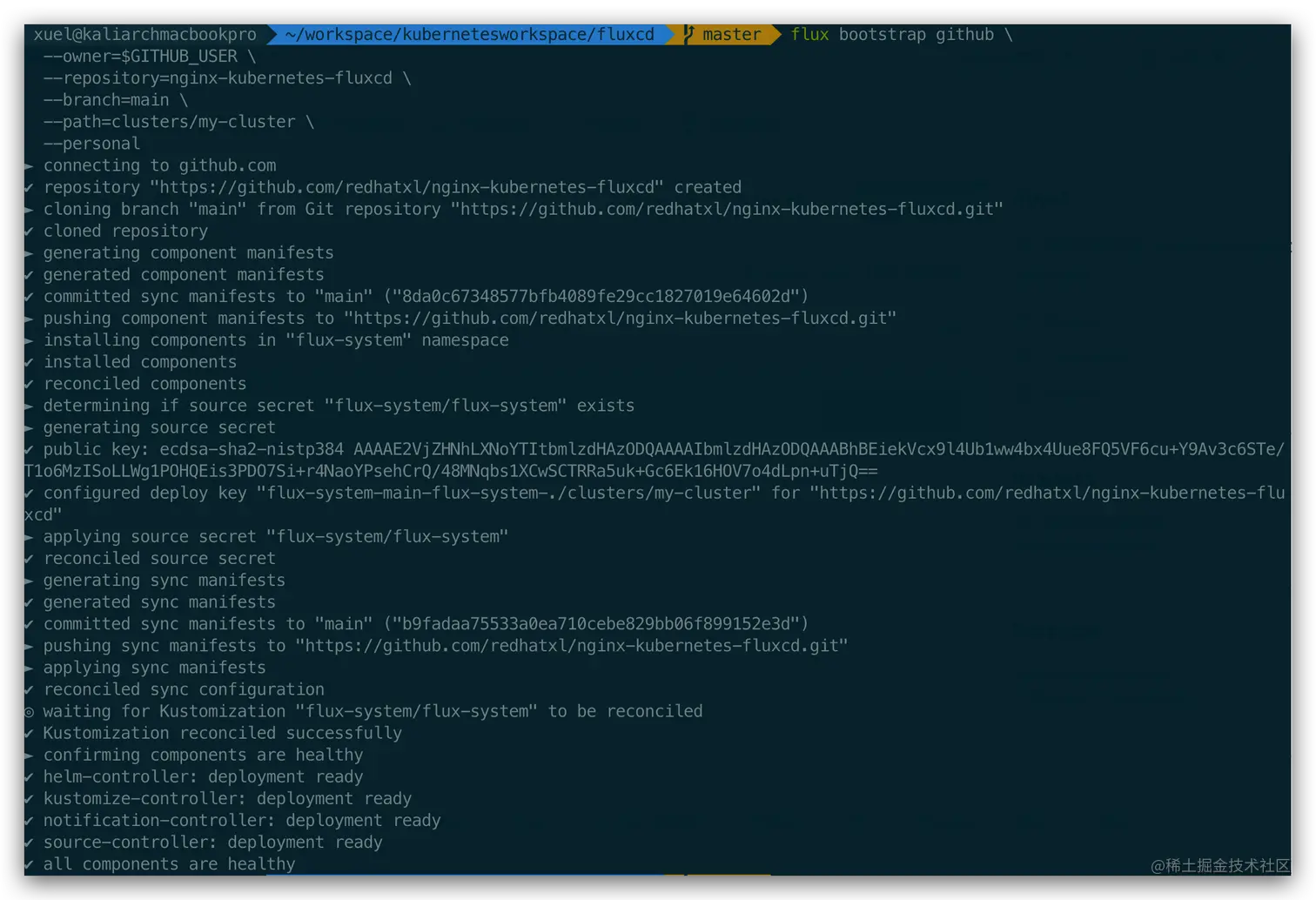This screenshot has width=1316, height=900.
Task: Click the 'public key: ecdsa-sha2-nistp384' text
Action: [193, 449]
